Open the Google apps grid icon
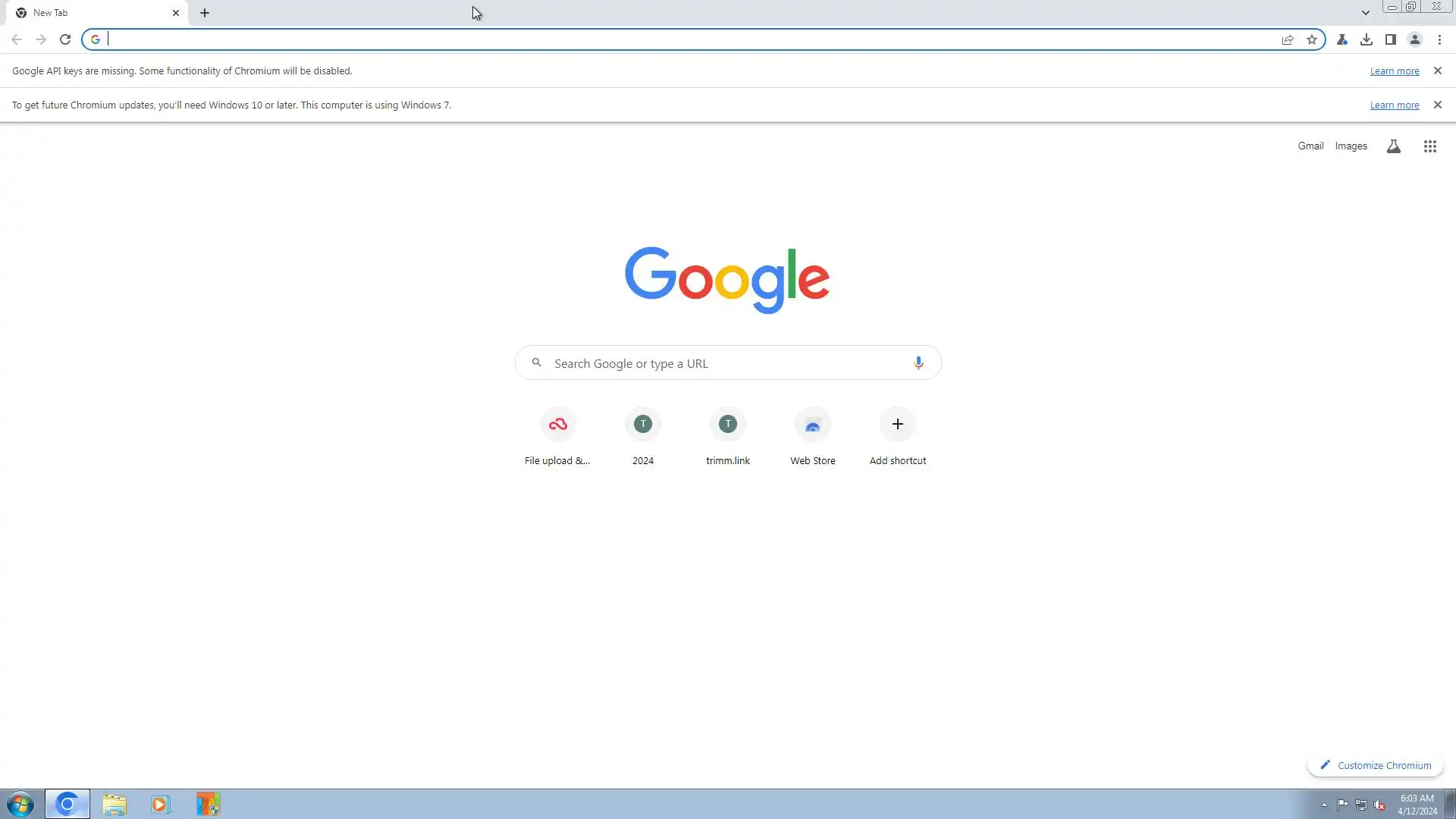The image size is (1456, 819). click(x=1430, y=146)
